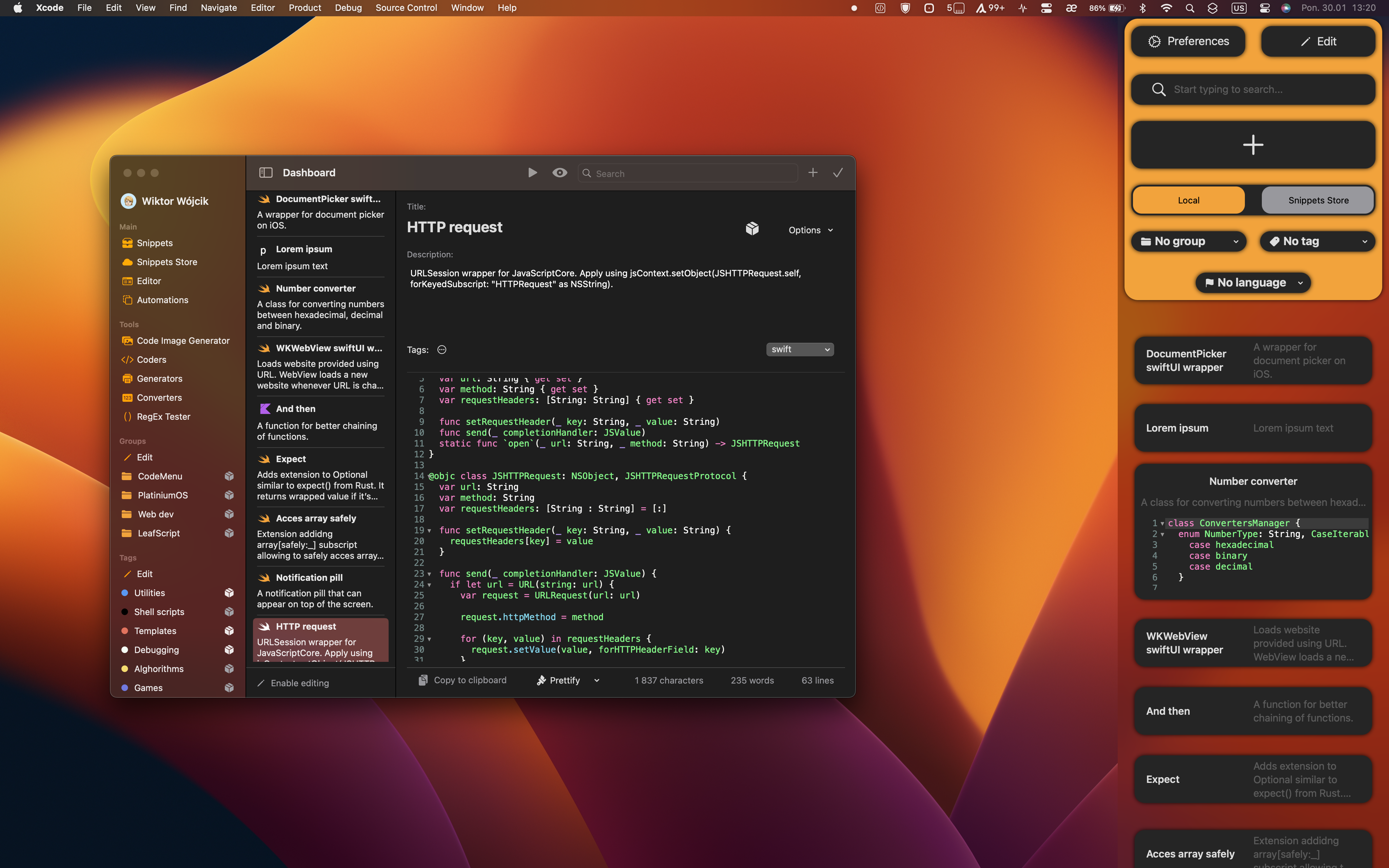Click the cube icon beside PlatiniumOS
Screen dimensions: 1389x868
229,495
